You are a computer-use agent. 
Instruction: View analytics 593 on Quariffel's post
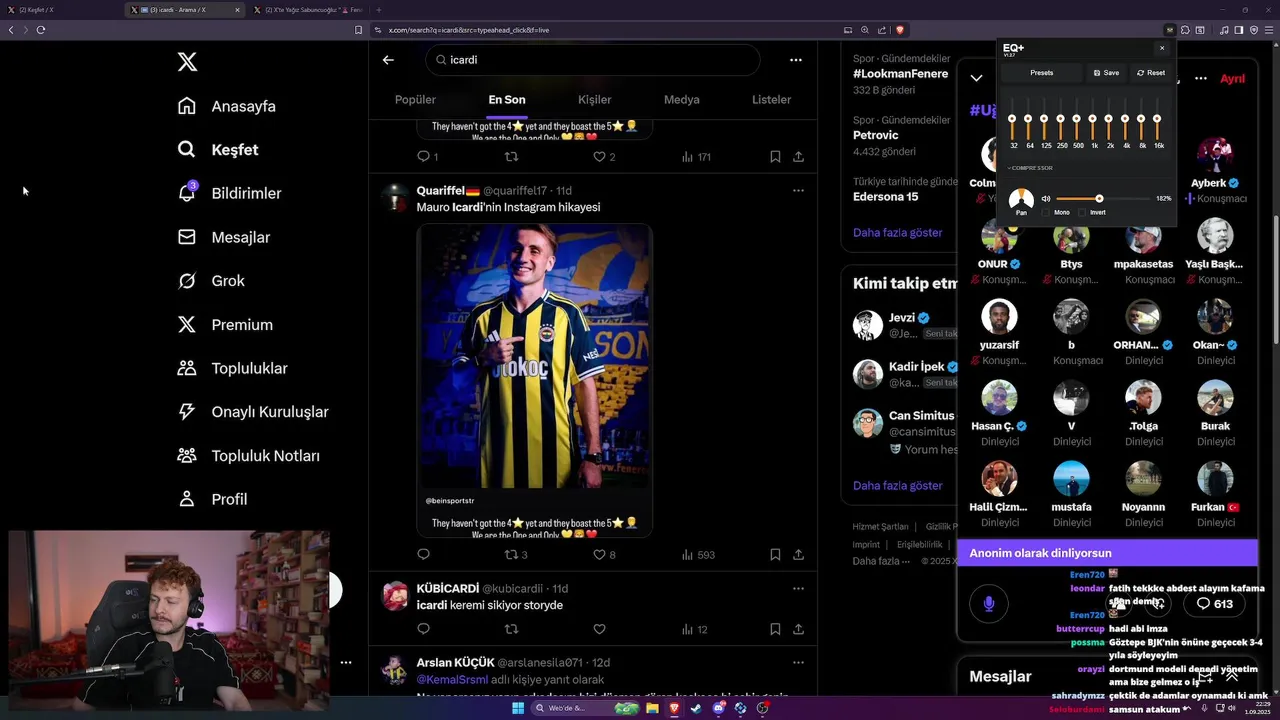pyautogui.click(x=698, y=554)
